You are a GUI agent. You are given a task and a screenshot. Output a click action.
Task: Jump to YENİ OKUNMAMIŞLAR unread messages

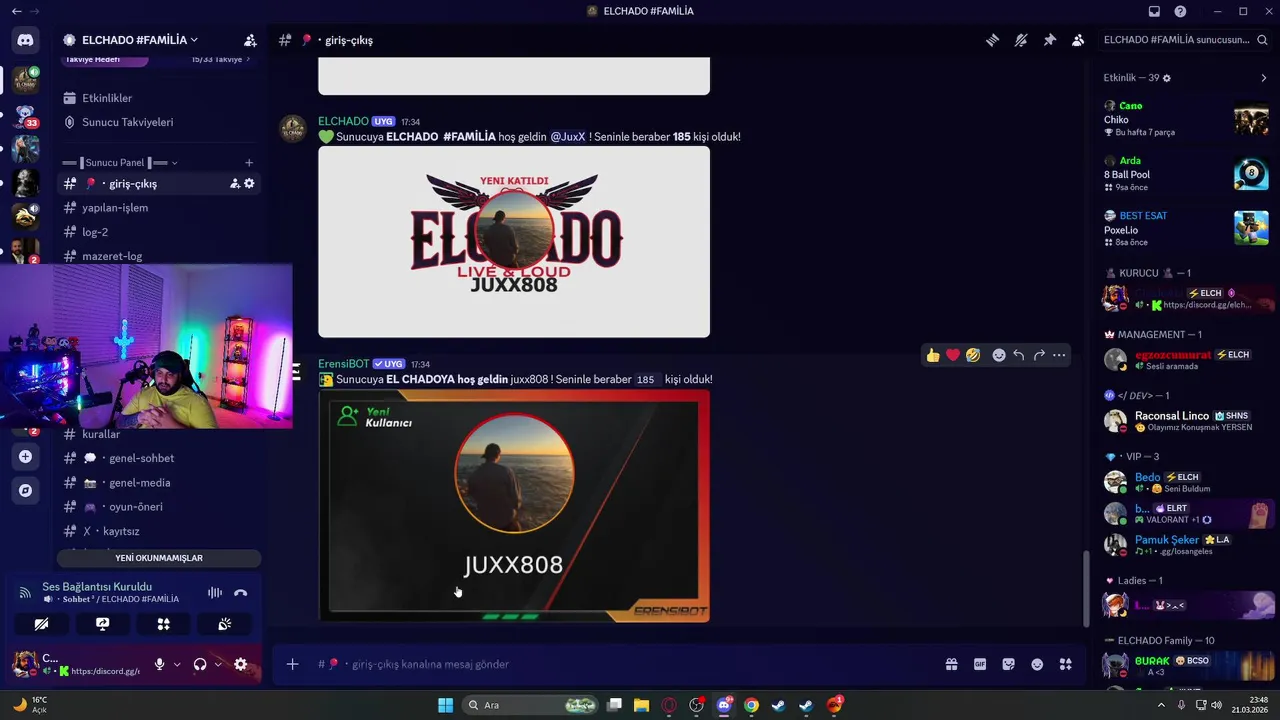click(x=159, y=558)
